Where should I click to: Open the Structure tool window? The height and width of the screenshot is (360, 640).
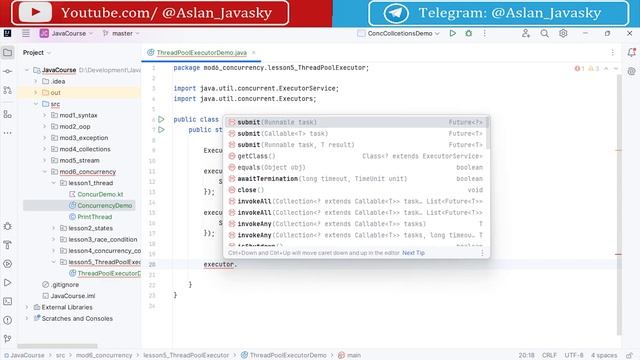(7, 114)
